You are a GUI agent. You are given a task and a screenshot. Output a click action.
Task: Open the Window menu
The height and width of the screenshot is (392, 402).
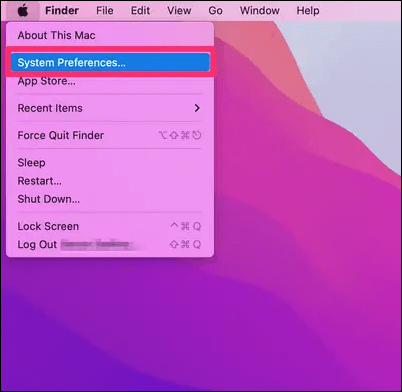[x=260, y=11]
